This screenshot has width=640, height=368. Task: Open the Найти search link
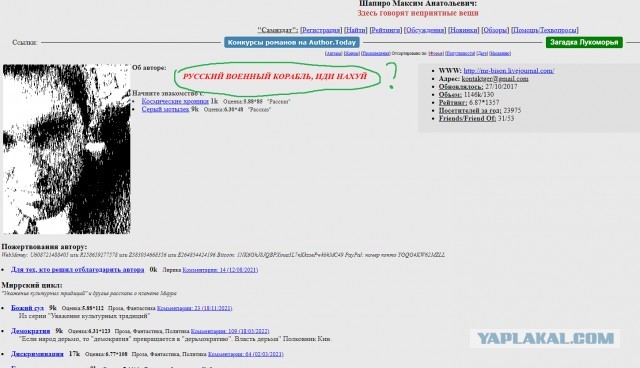point(356,30)
